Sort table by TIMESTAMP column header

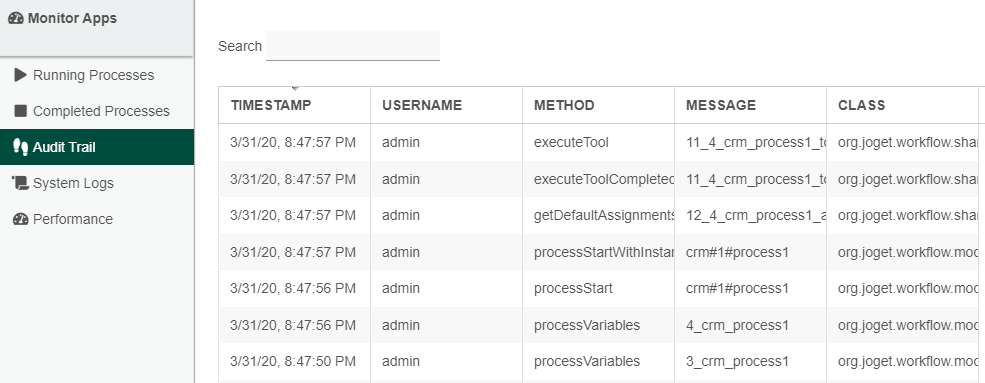click(x=271, y=105)
